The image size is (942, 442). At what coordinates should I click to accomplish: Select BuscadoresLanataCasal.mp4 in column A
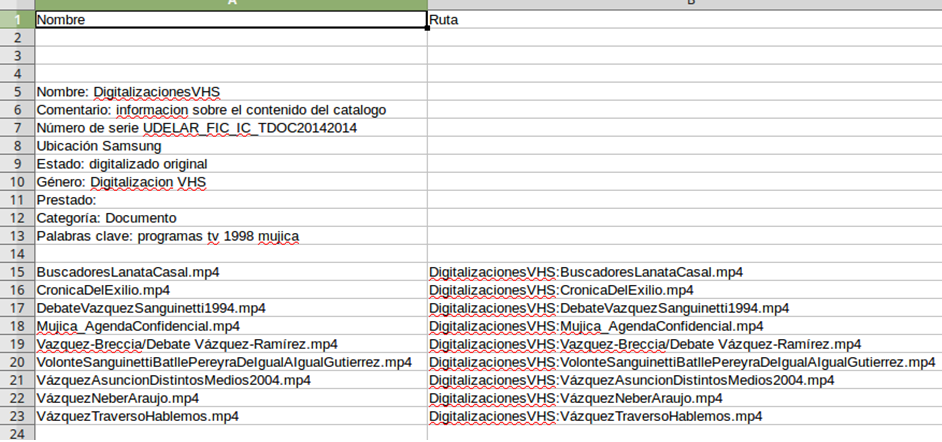(231, 272)
